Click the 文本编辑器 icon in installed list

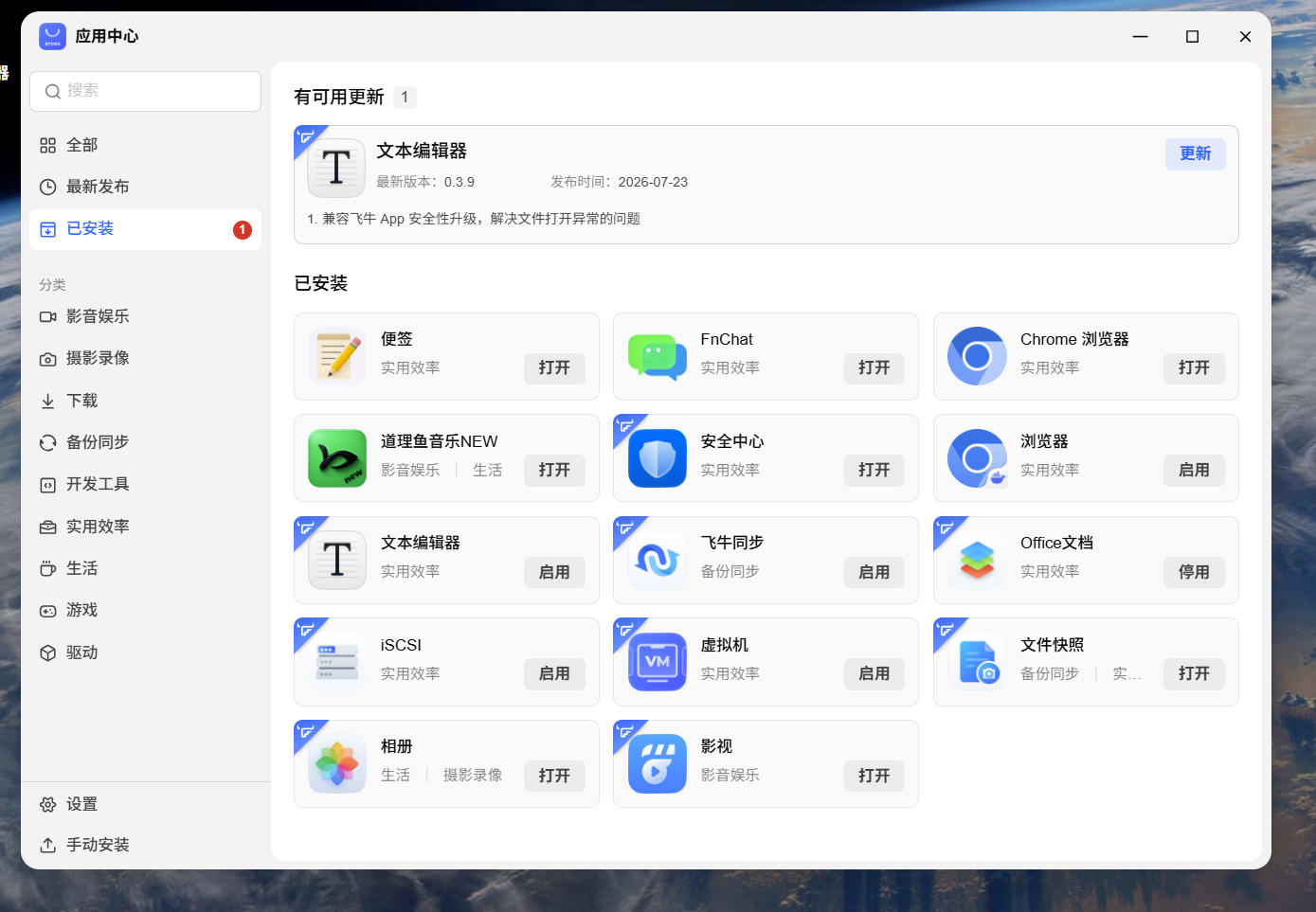coord(337,560)
